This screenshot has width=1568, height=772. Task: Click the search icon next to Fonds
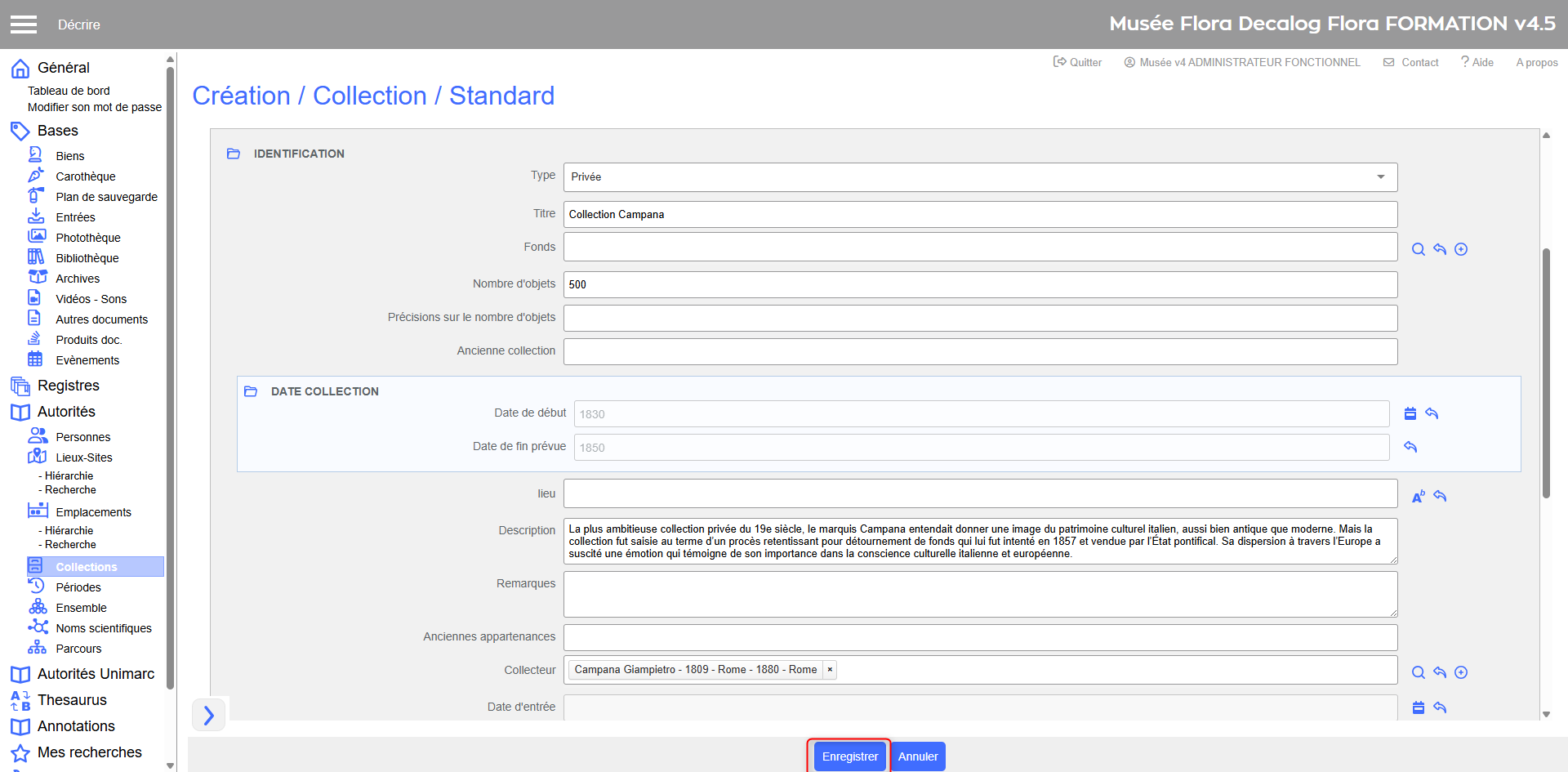pos(1419,249)
